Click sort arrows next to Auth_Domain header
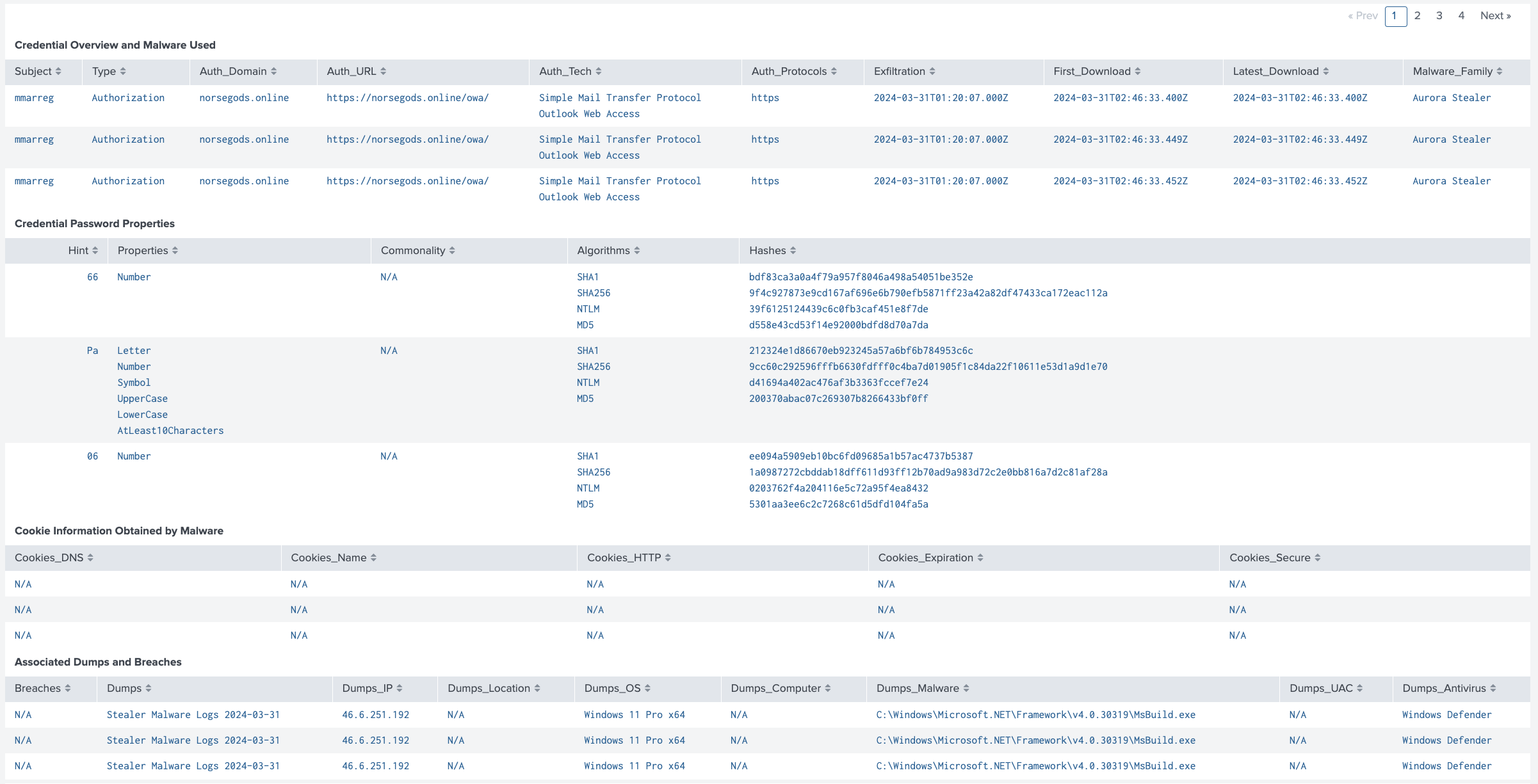 [x=273, y=72]
